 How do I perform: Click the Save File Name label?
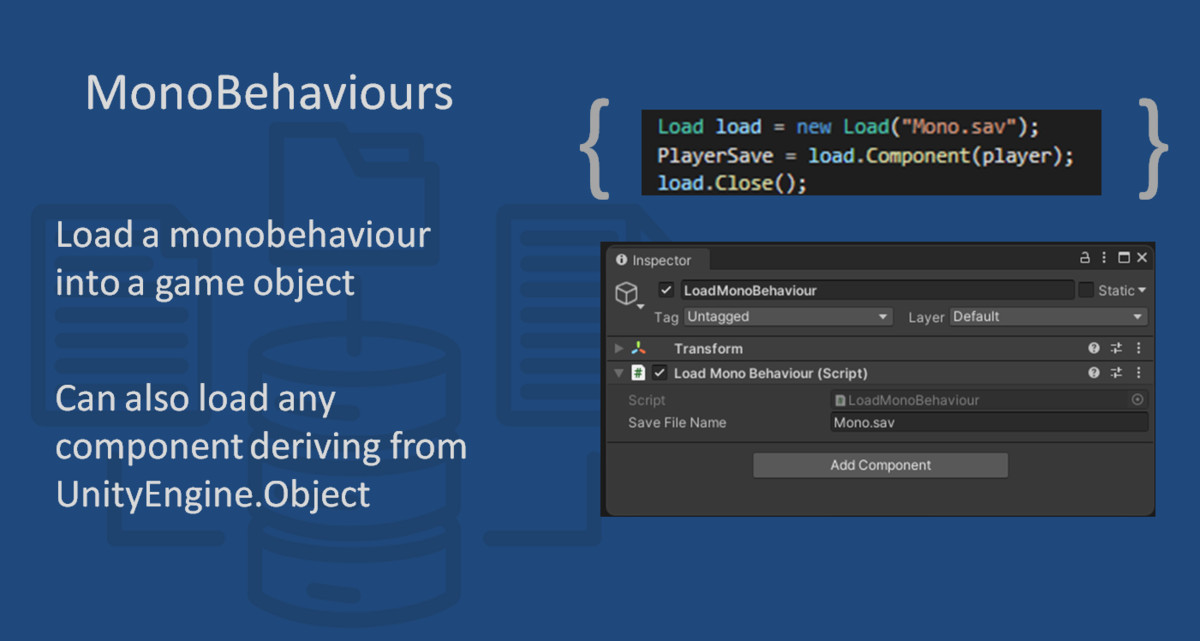tap(677, 423)
